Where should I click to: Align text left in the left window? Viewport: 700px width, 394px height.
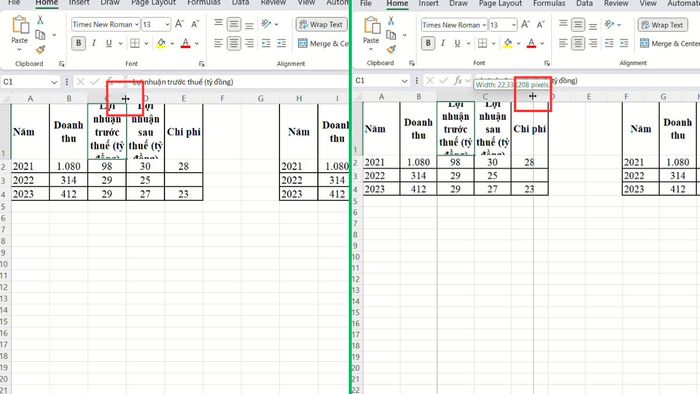(x=218, y=43)
